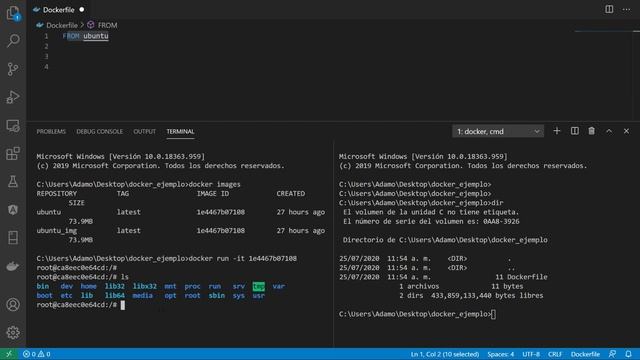Image resolution: width=640 pixels, height=360 pixels.
Task: Open notifications bell in the status bar
Action: [x=629, y=354]
